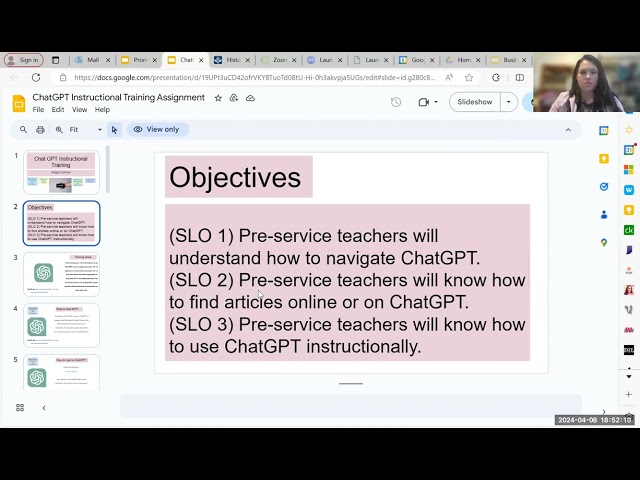Star the ChatGPT Instructional Training Assignment presentation
This screenshot has height=480, width=640.
pyautogui.click(x=218, y=98)
